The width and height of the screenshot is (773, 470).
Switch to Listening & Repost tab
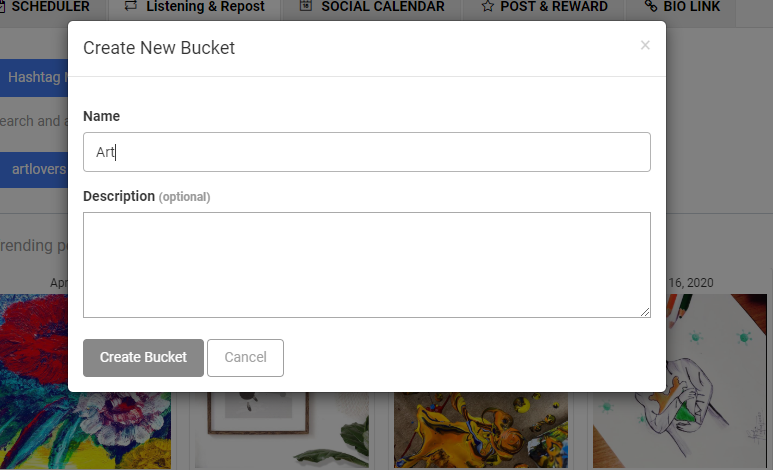click(x=194, y=7)
